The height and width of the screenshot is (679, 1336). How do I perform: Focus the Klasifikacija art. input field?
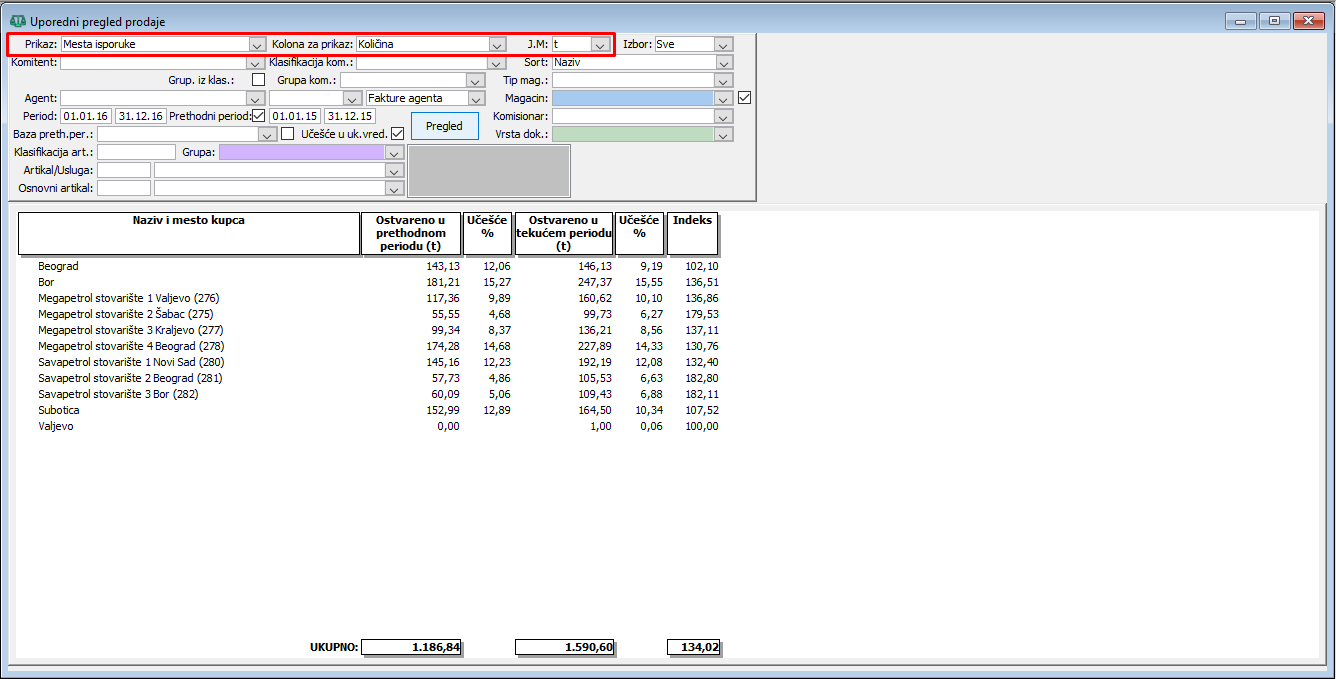[136, 152]
